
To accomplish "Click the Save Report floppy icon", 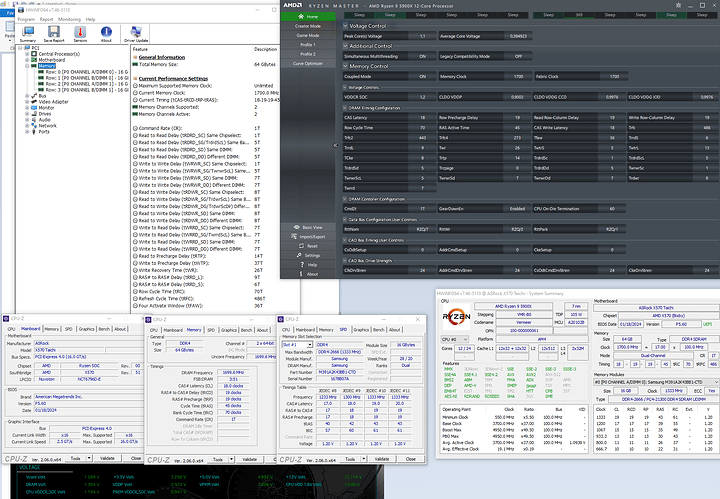I will (x=54, y=34).
